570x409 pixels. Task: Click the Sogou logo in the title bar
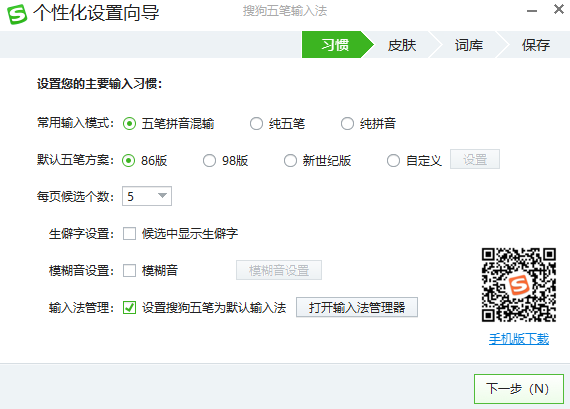[x=17, y=14]
